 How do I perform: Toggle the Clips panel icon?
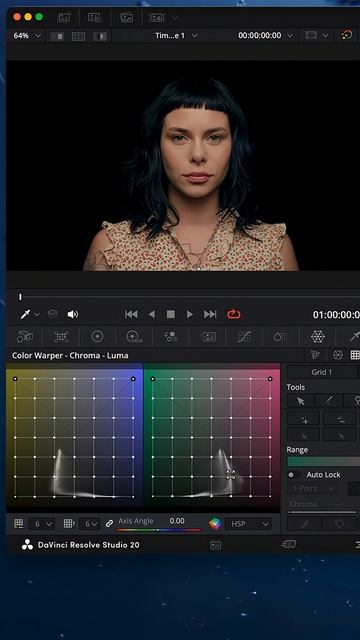click(157, 18)
